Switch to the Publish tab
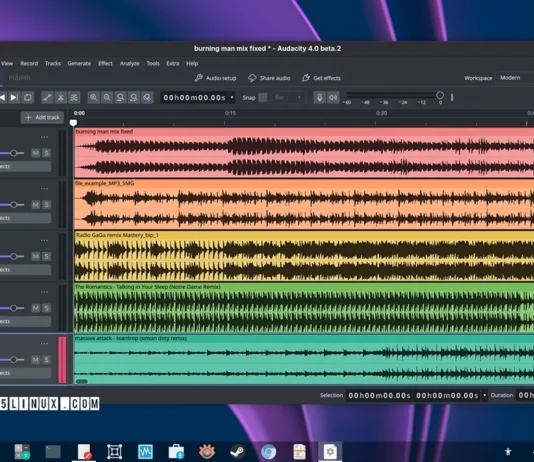The width and height of the screenshot is (534, 462). point(19,78)
